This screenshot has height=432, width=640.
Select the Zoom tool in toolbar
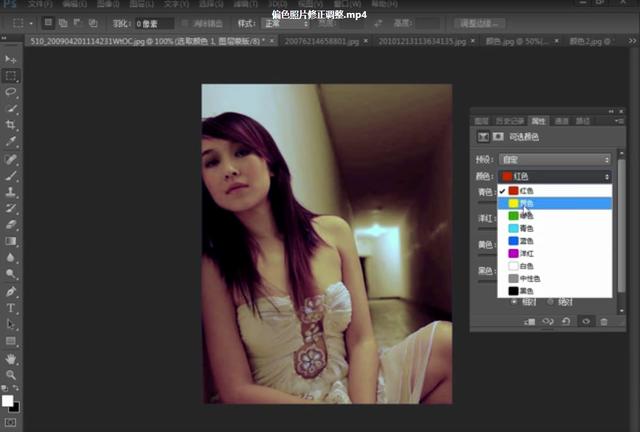(x=11, y=374)
